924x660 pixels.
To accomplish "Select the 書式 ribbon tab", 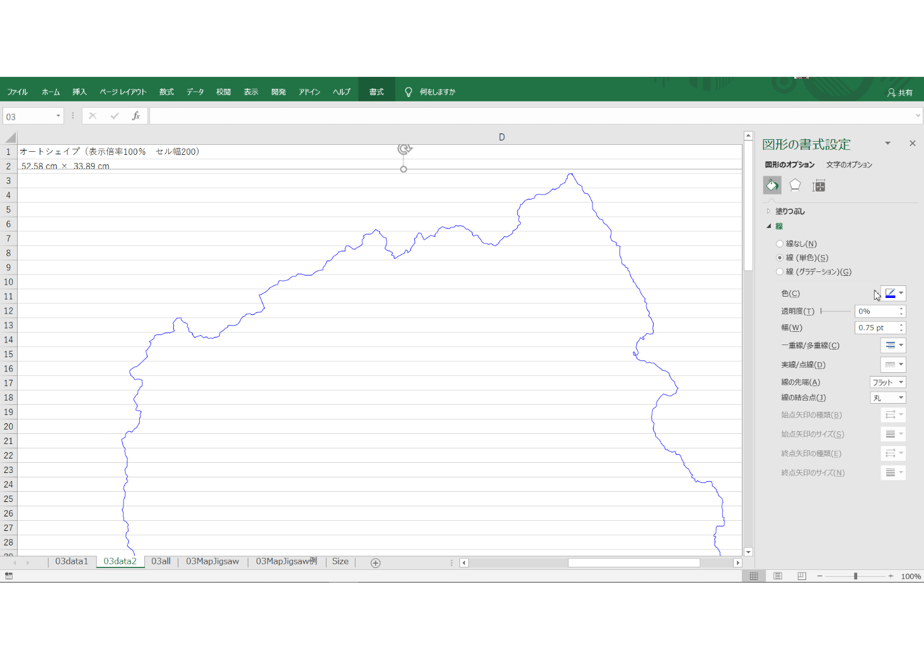I will [x=377, y=92].
